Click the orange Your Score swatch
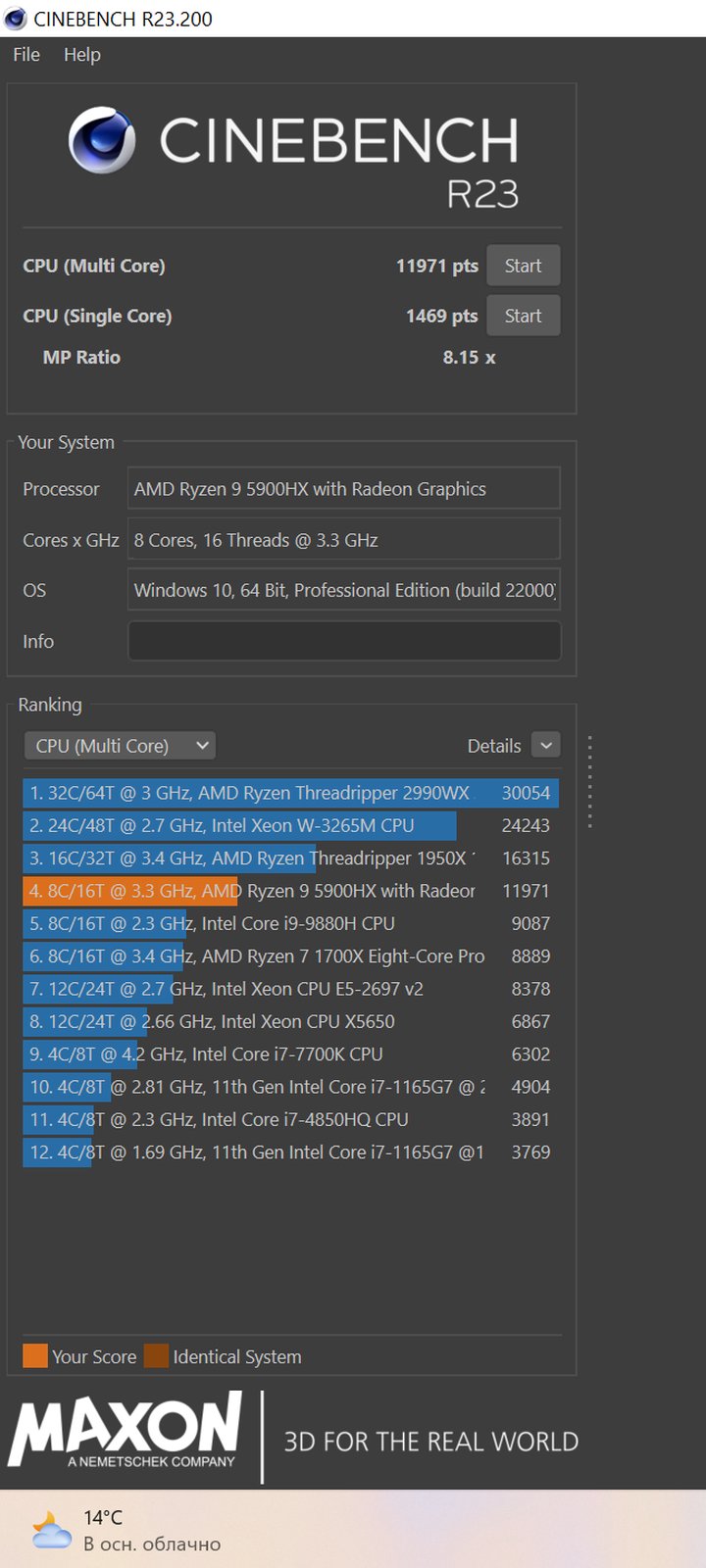 click(x=35, y=1356)
